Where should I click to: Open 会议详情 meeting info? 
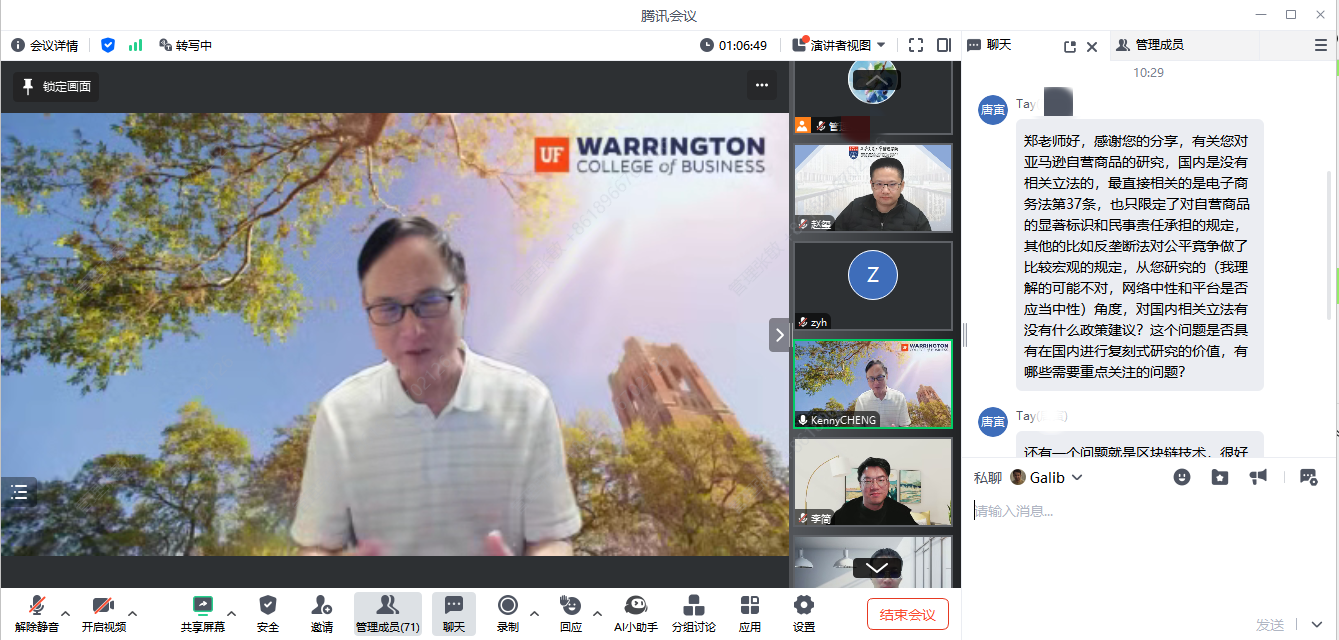tap(45, 45)
